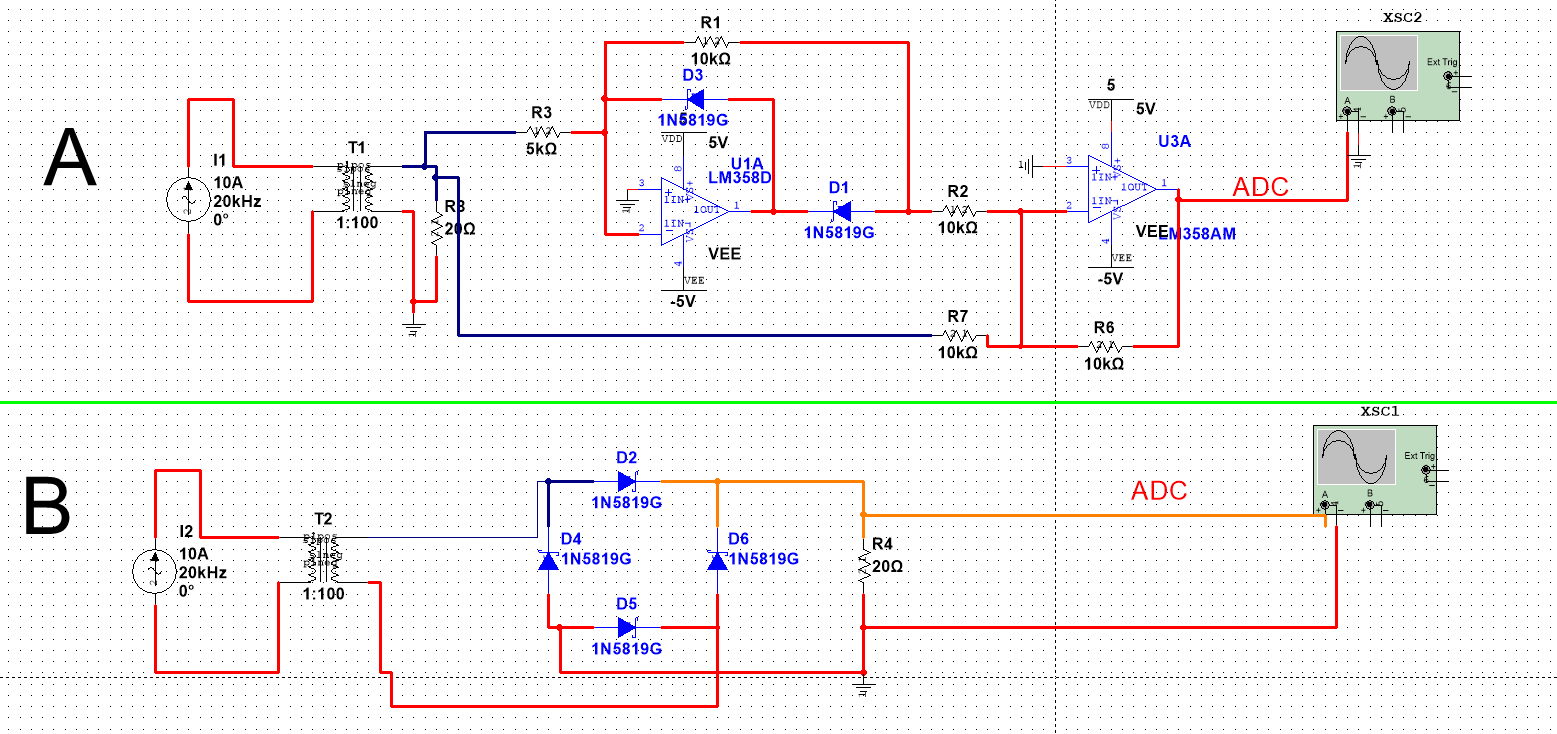
Task: Click the 1N5819G label next to D6
Action: [x=763, y=558]
